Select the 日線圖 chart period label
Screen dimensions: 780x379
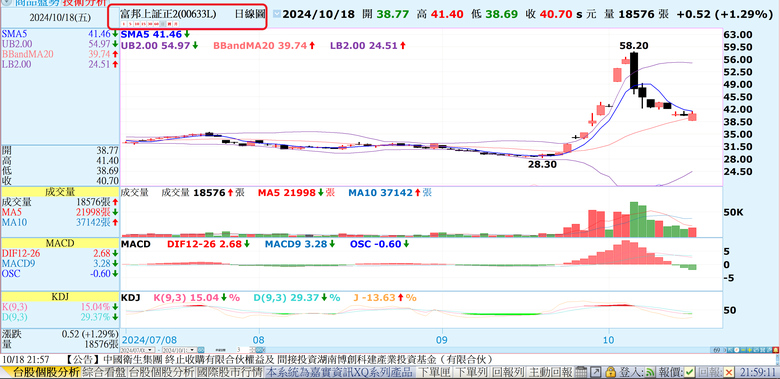(249, 13)
